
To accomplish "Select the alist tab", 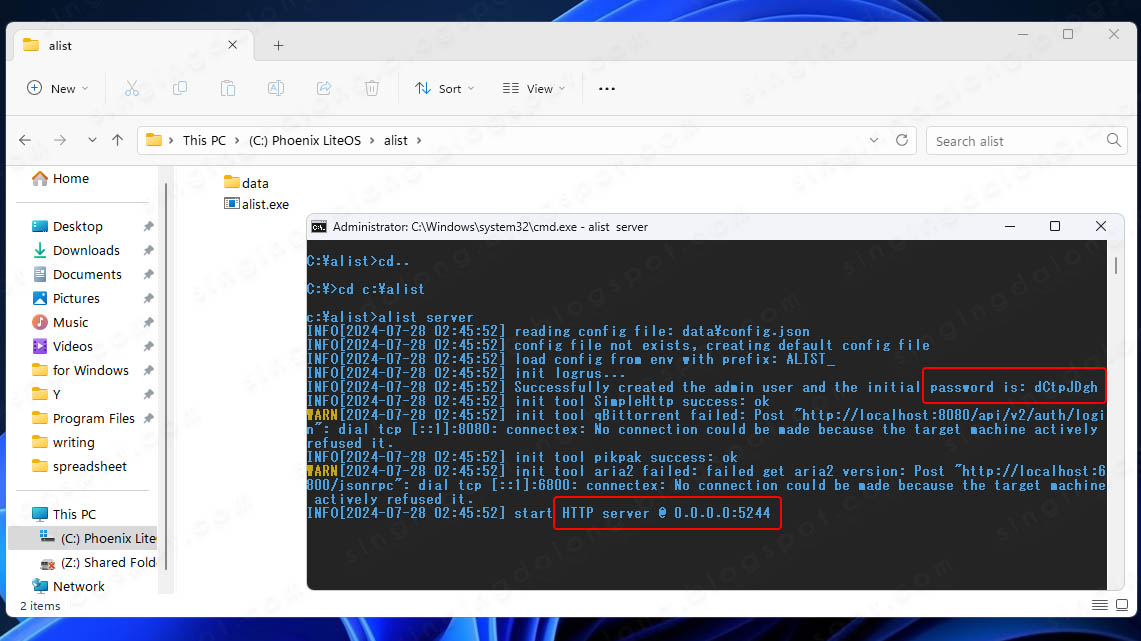I will coord(131,46).
